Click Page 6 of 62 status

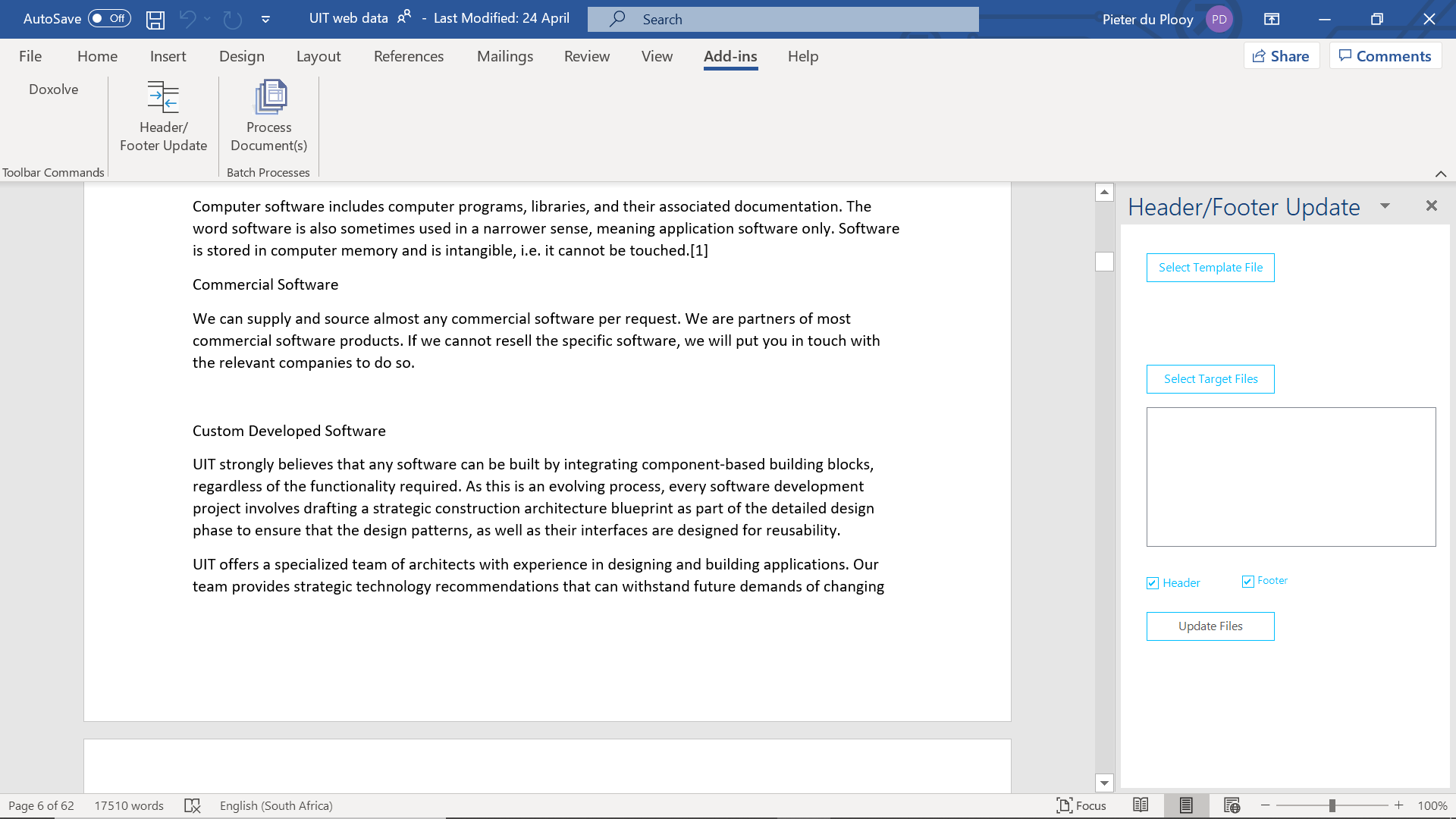41,806
